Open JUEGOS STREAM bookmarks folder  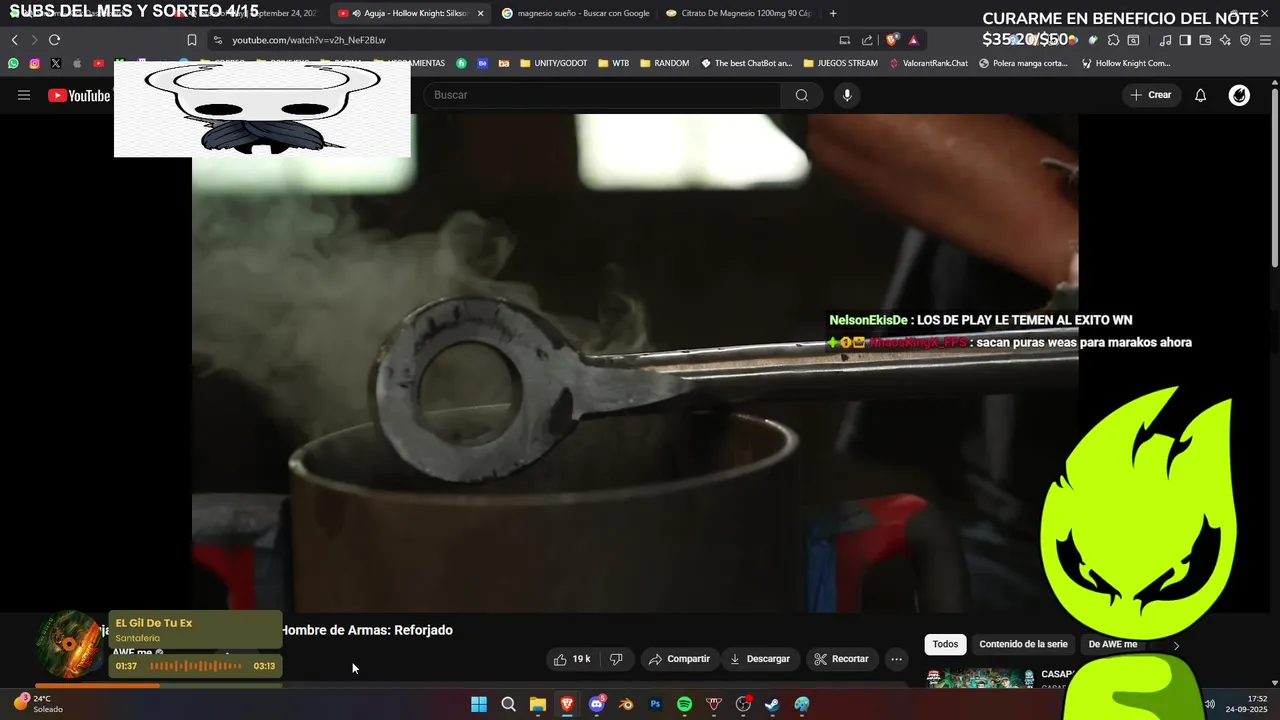pyautogui.click(x=840, y=63)
